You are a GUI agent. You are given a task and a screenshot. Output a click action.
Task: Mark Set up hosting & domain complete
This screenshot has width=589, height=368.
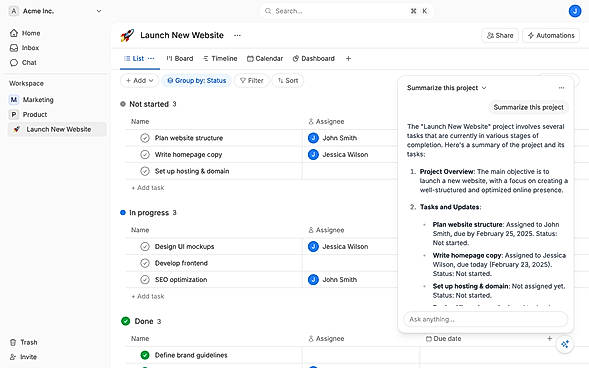coord(145,171)
